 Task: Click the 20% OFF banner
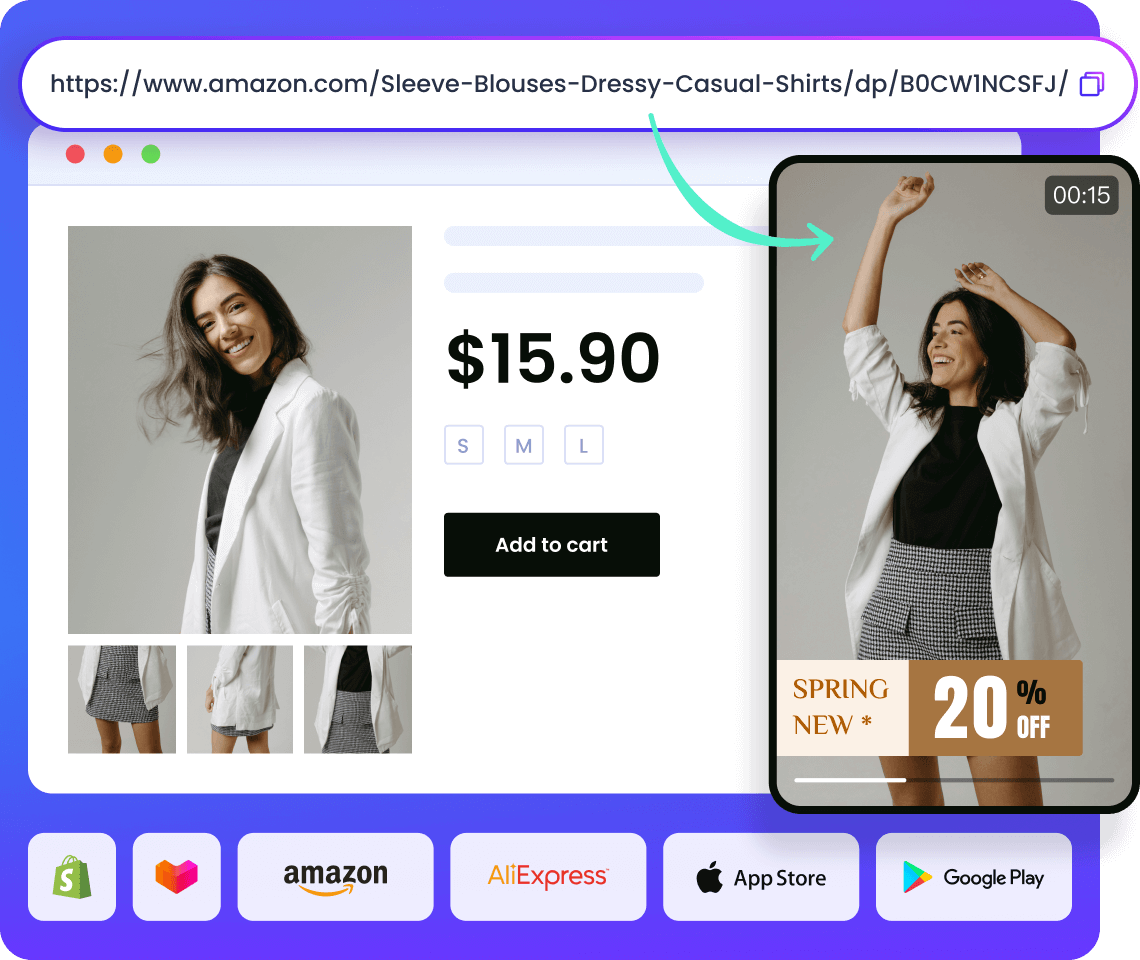point(995,708)
